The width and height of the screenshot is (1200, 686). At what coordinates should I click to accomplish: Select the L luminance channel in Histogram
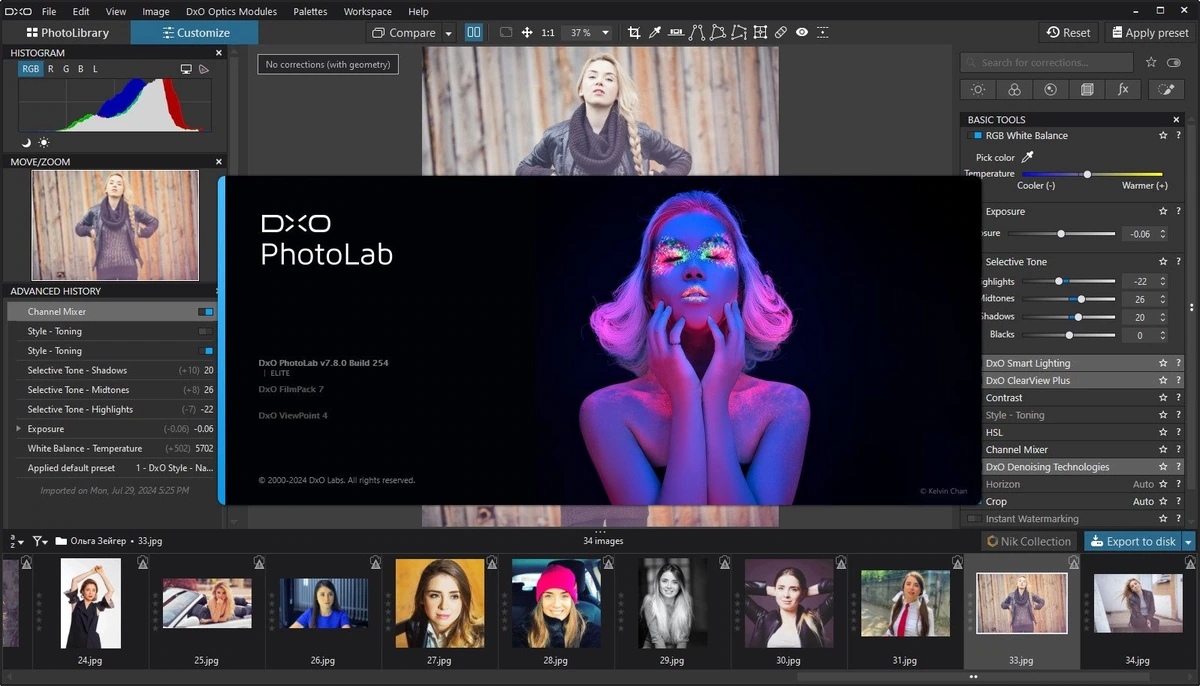click(x=95, y=69)
